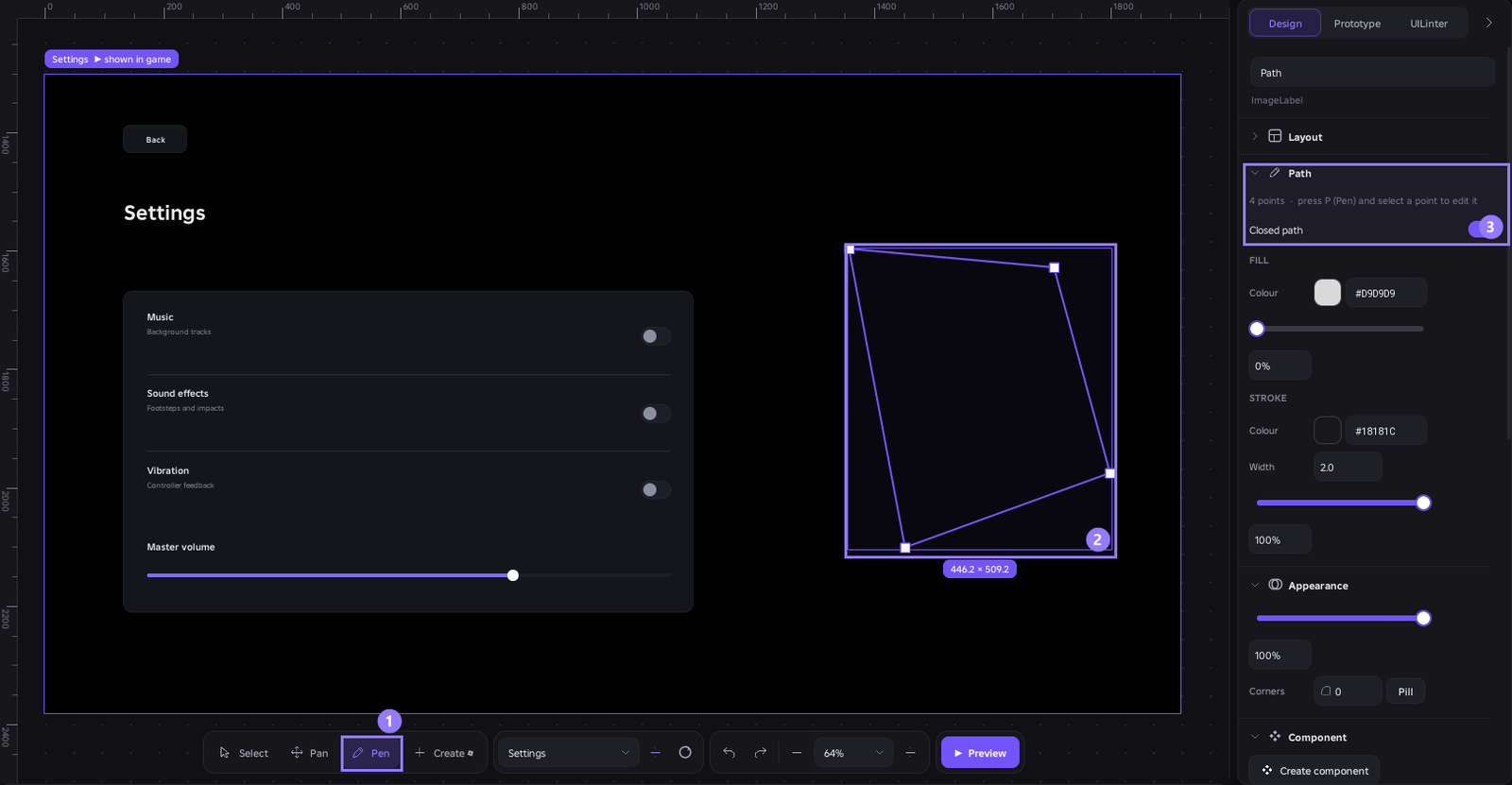
Task: Undo the last action
Action: pyautogui.click(x=729, y=753)
